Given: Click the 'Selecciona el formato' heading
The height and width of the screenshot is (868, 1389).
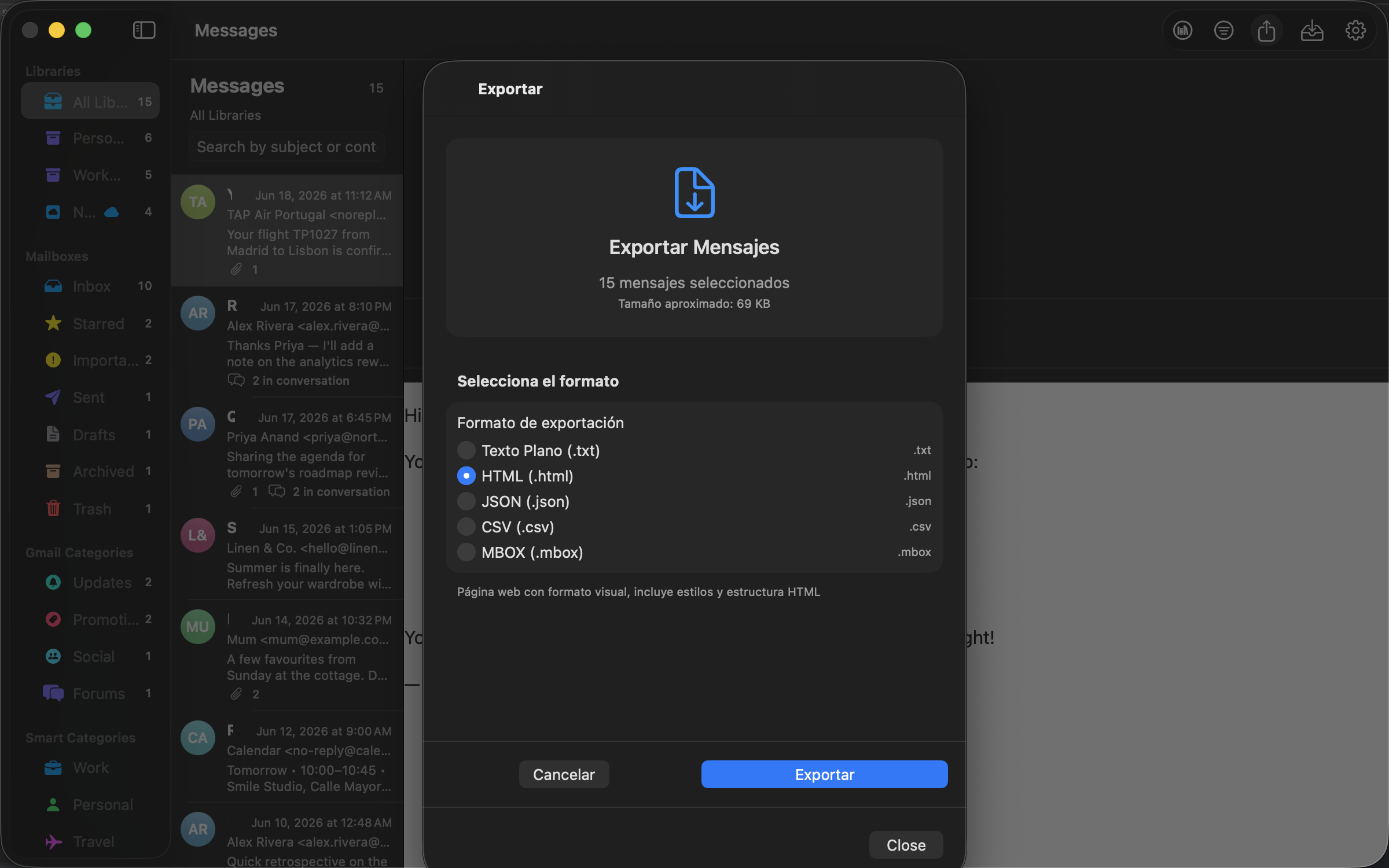Looking at the screenshot, I should 538,381.
